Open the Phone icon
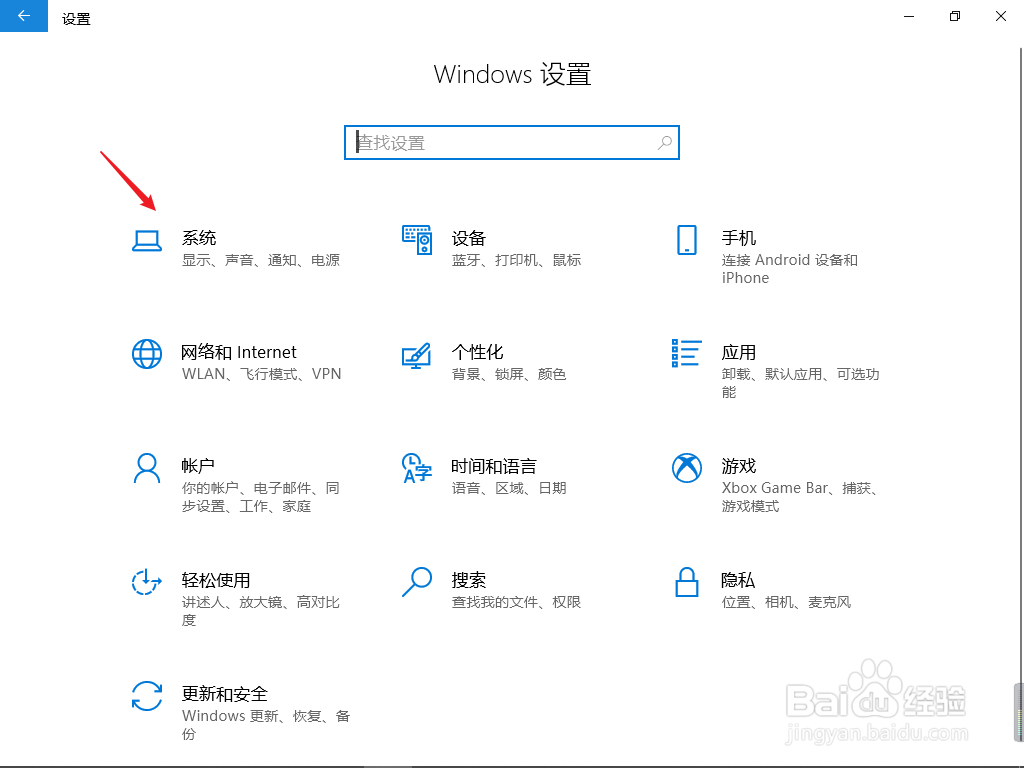This screenshot has width=1024, height=768. pyautogui.click(x=686, y=240)
